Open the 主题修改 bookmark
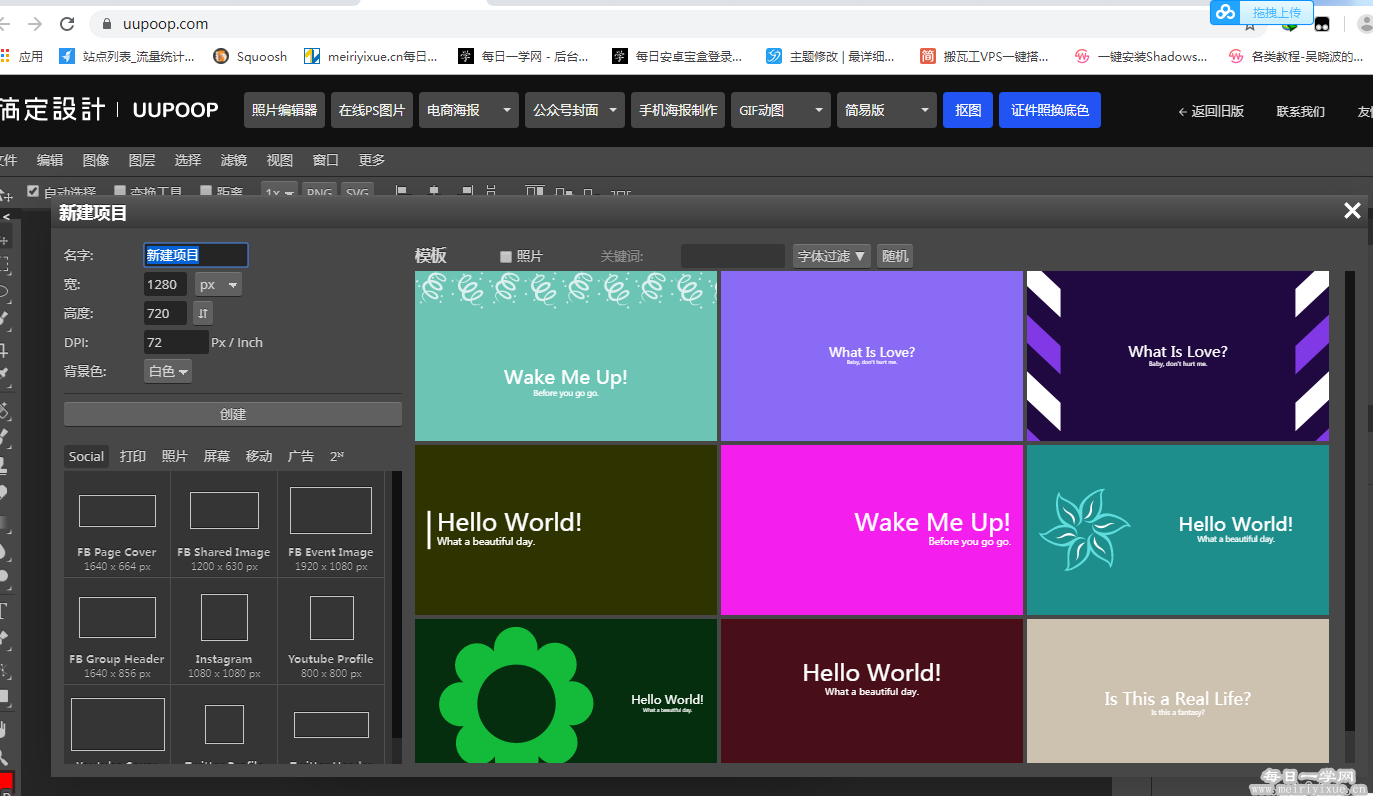The image size is (1373, 796). 832,57
